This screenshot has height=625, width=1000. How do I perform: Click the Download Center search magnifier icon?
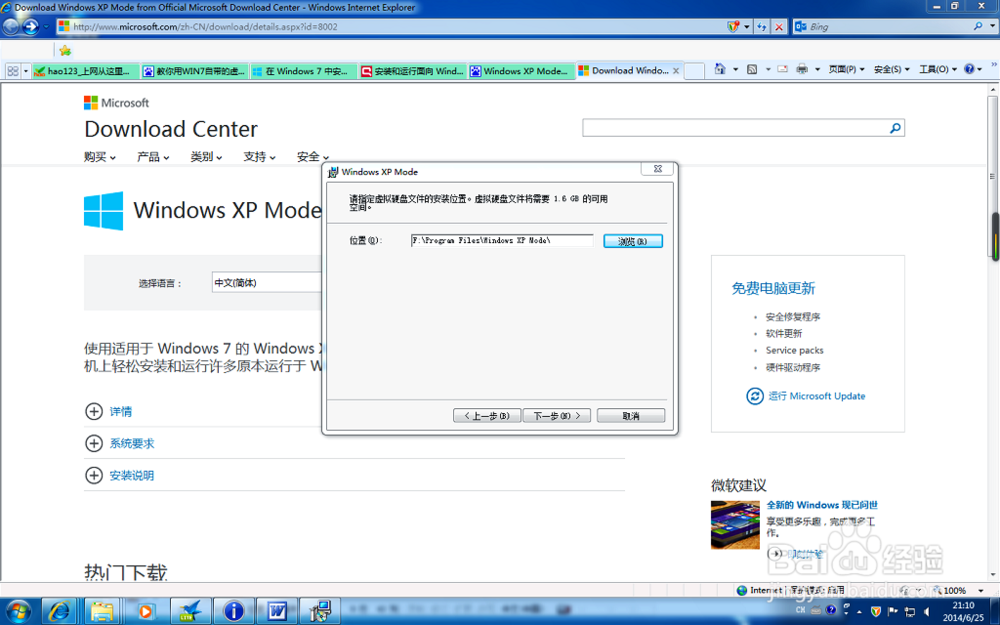[x=895, y=128]
